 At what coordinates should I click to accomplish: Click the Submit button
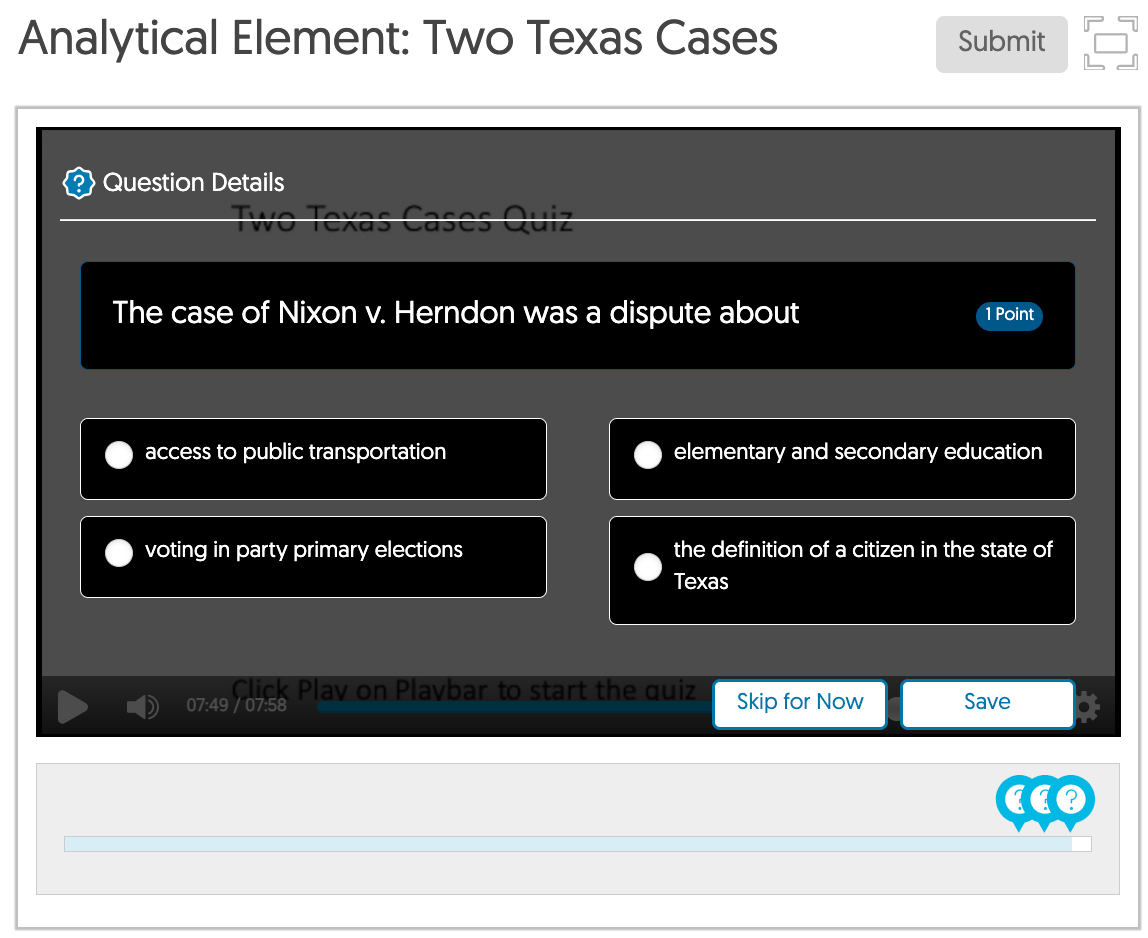tap(1001, 44)
